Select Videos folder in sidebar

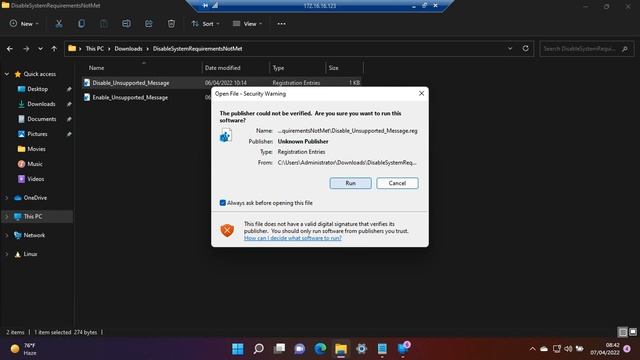36,179
